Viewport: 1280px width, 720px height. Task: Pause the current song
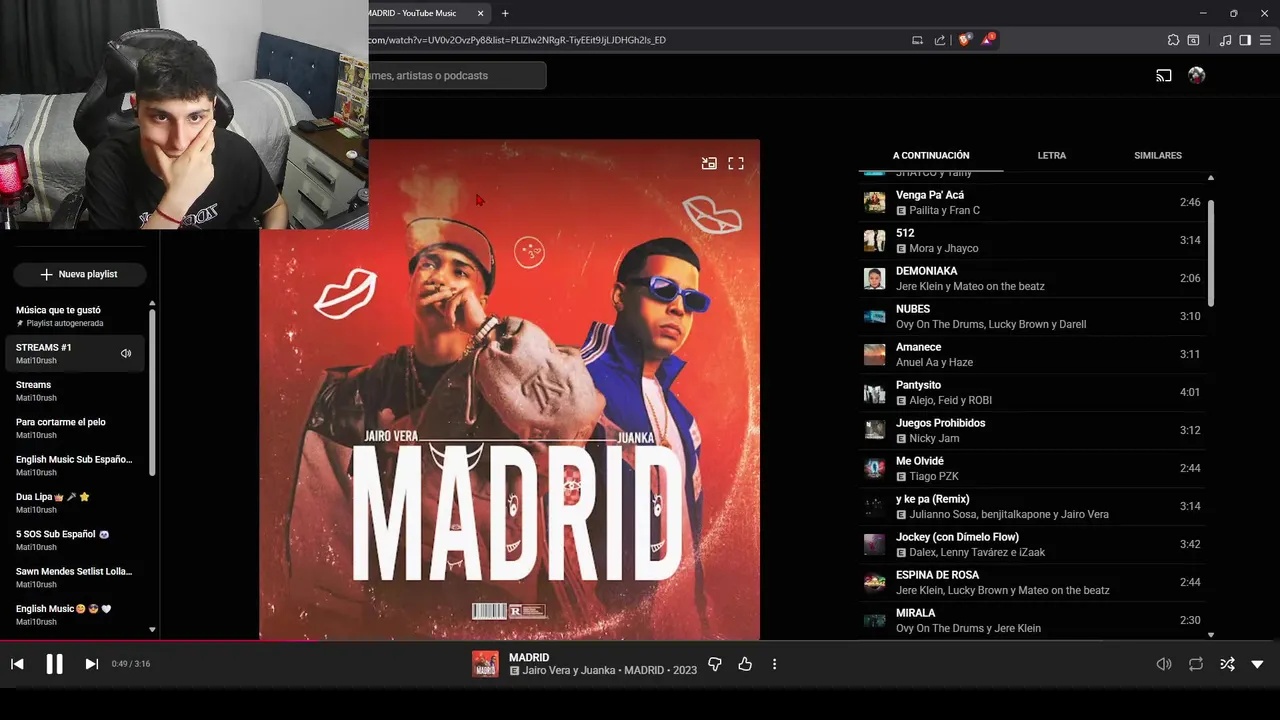54,664
